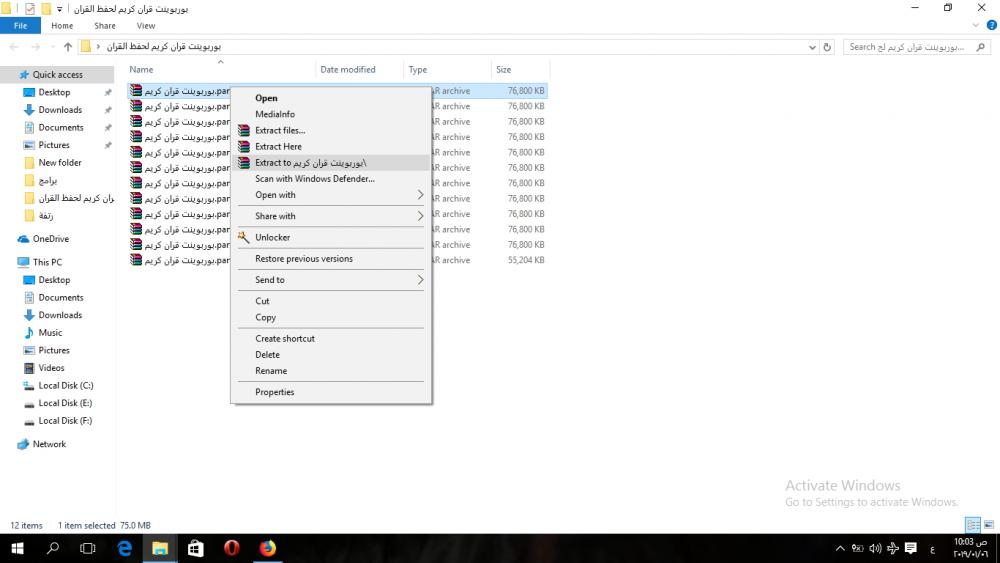1000x563 pixels.
Task: Select Local Disk (C:) in sidebar
Action: click(66, 385)
